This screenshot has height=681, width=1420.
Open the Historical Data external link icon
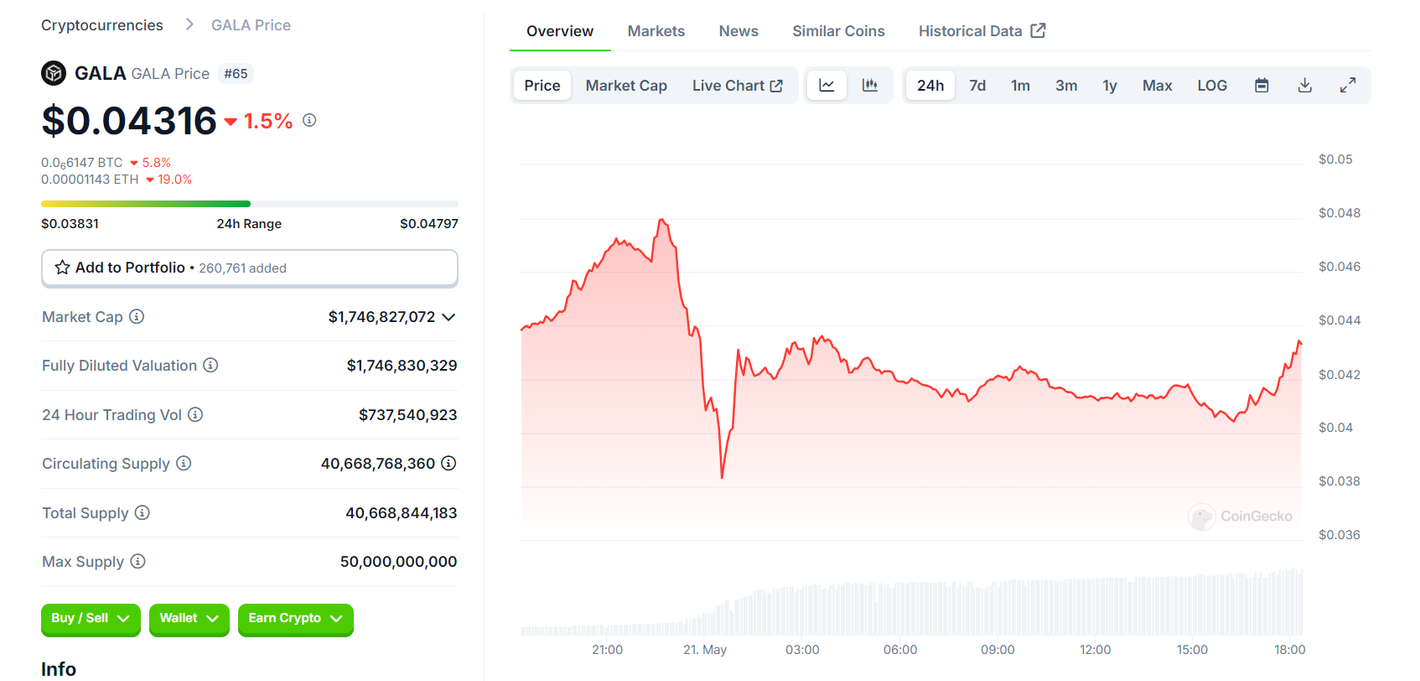1038,30
